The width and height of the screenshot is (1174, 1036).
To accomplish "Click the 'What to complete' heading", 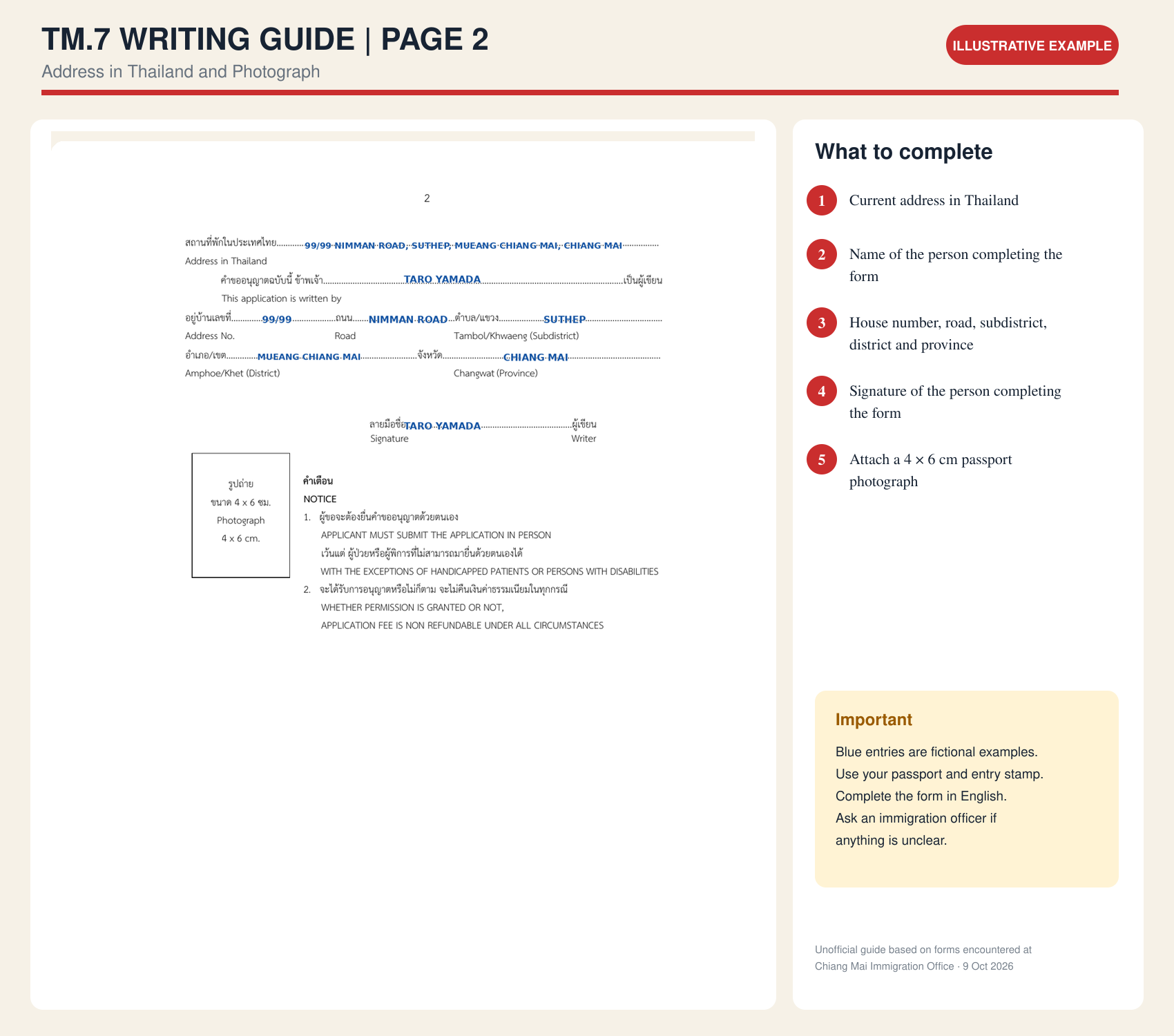I will tap(904, 152).
